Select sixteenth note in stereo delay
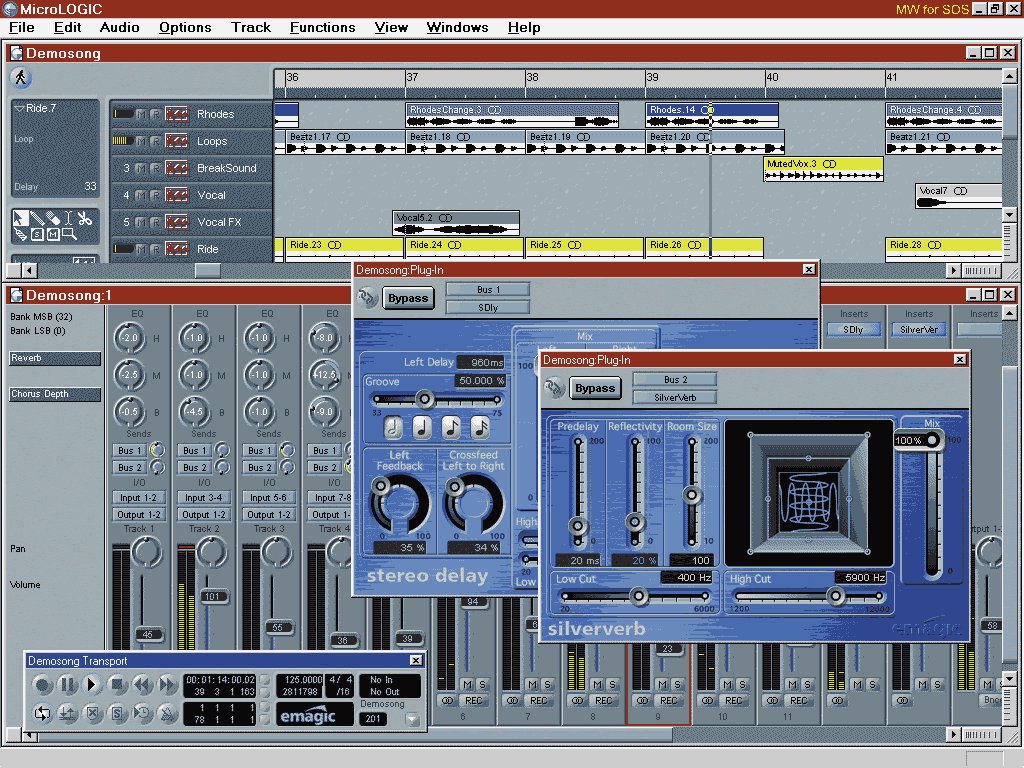This screenshot has width=1024, height=768. (x=481, y=427)
